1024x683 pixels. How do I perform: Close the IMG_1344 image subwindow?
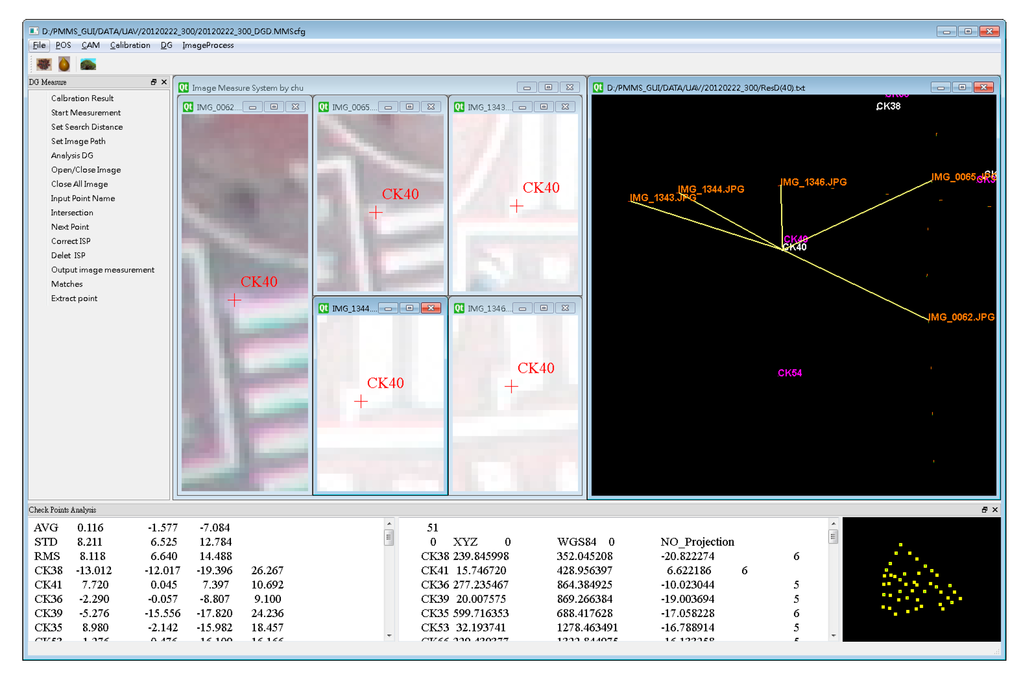431,308
